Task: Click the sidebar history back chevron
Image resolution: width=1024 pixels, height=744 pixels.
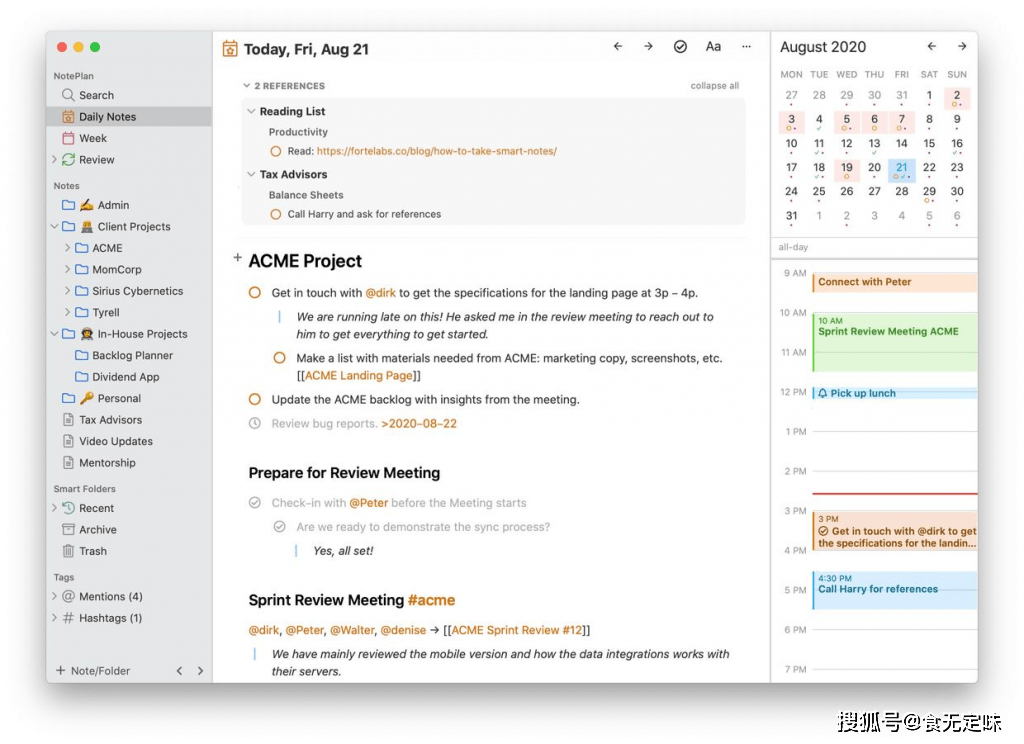Action: [x=179, y=671]
